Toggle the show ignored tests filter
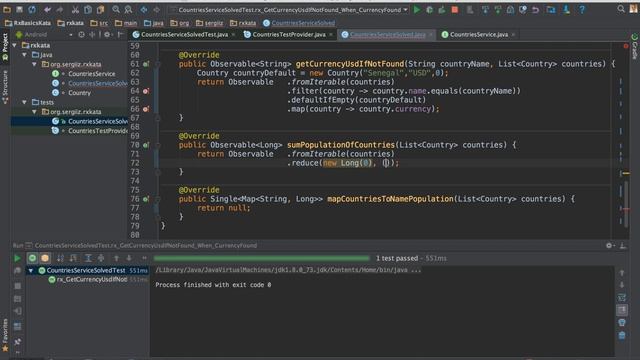640x360 pixels. [x=45, y=258]
